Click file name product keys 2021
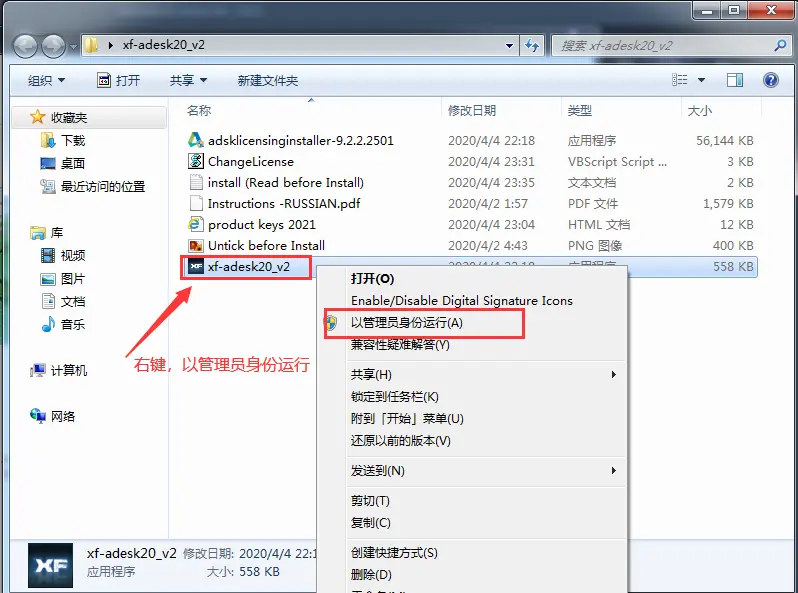This screenshot has width=798, height=593. [262, 224]
